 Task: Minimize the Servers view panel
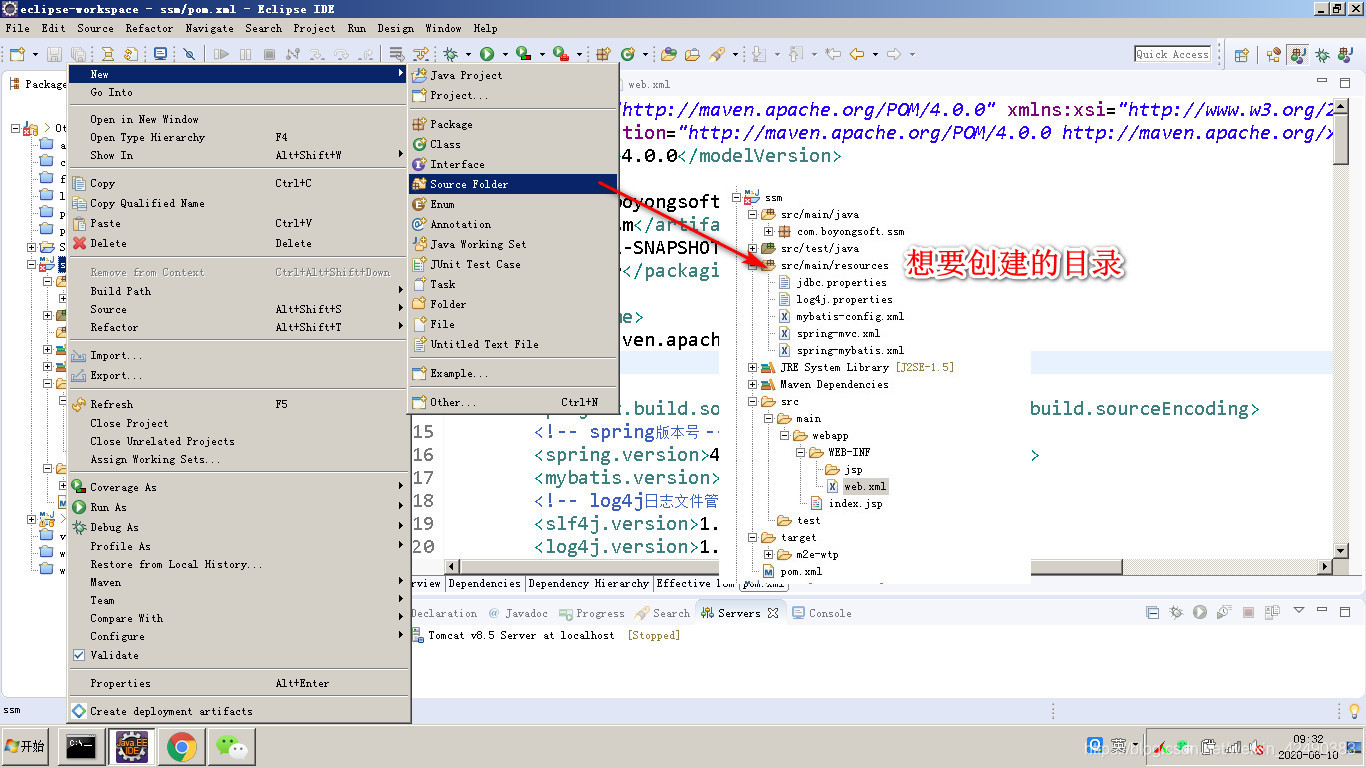click(x=1322, y=610)
